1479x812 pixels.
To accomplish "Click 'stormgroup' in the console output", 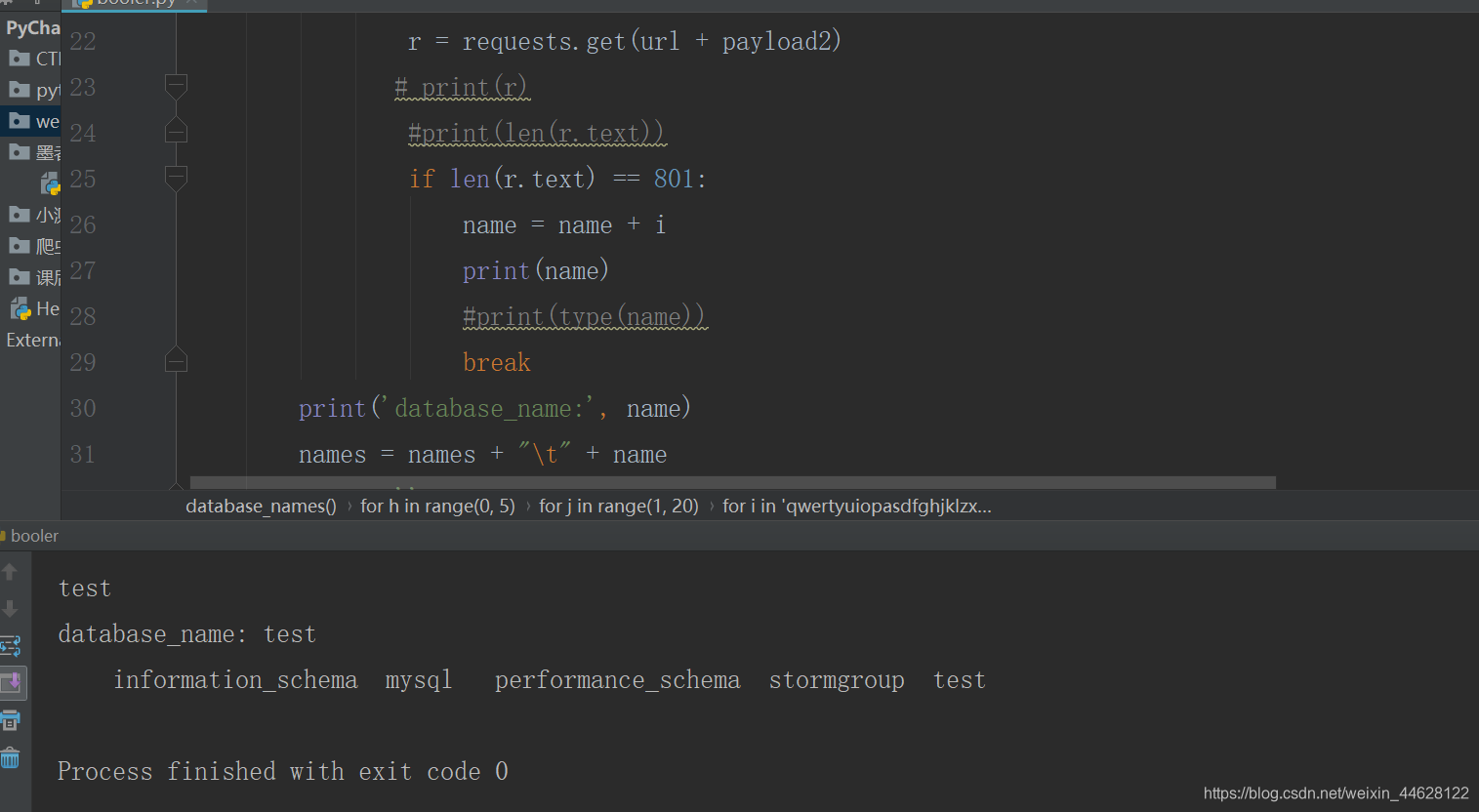I will click(x=837, y=680).
